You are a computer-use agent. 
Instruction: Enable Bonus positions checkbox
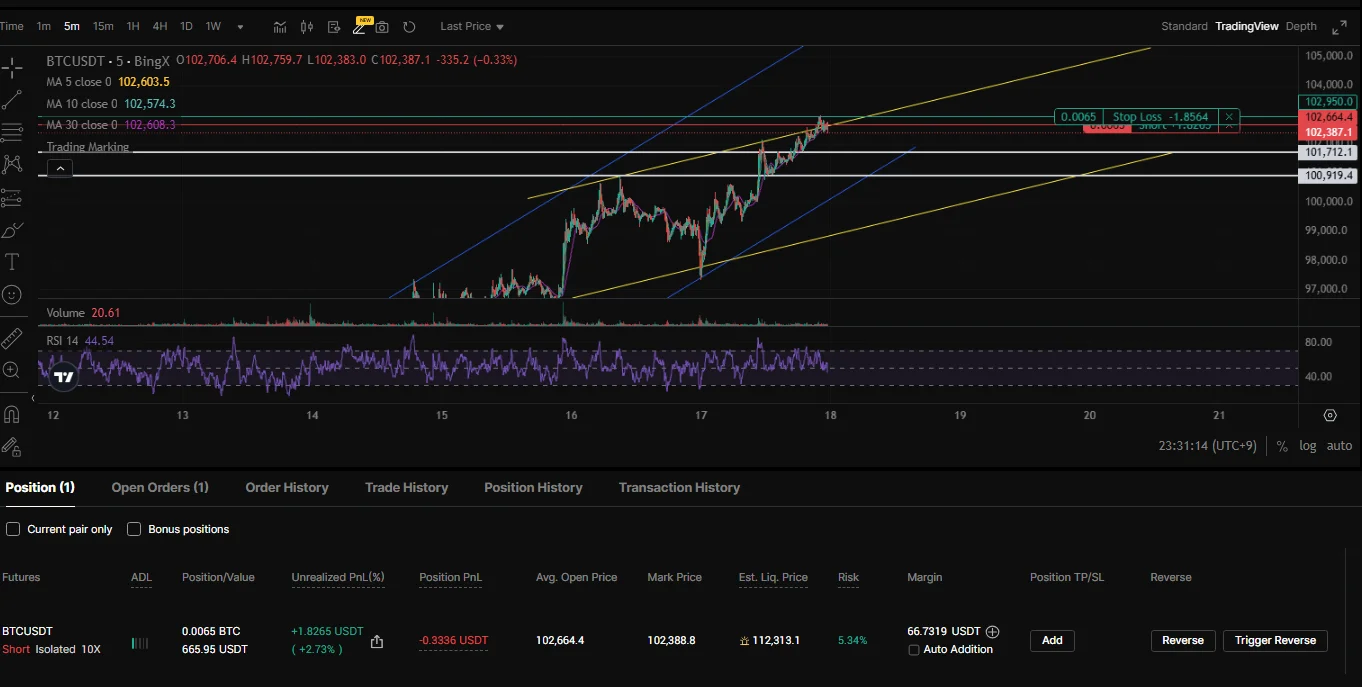point(134,529)
